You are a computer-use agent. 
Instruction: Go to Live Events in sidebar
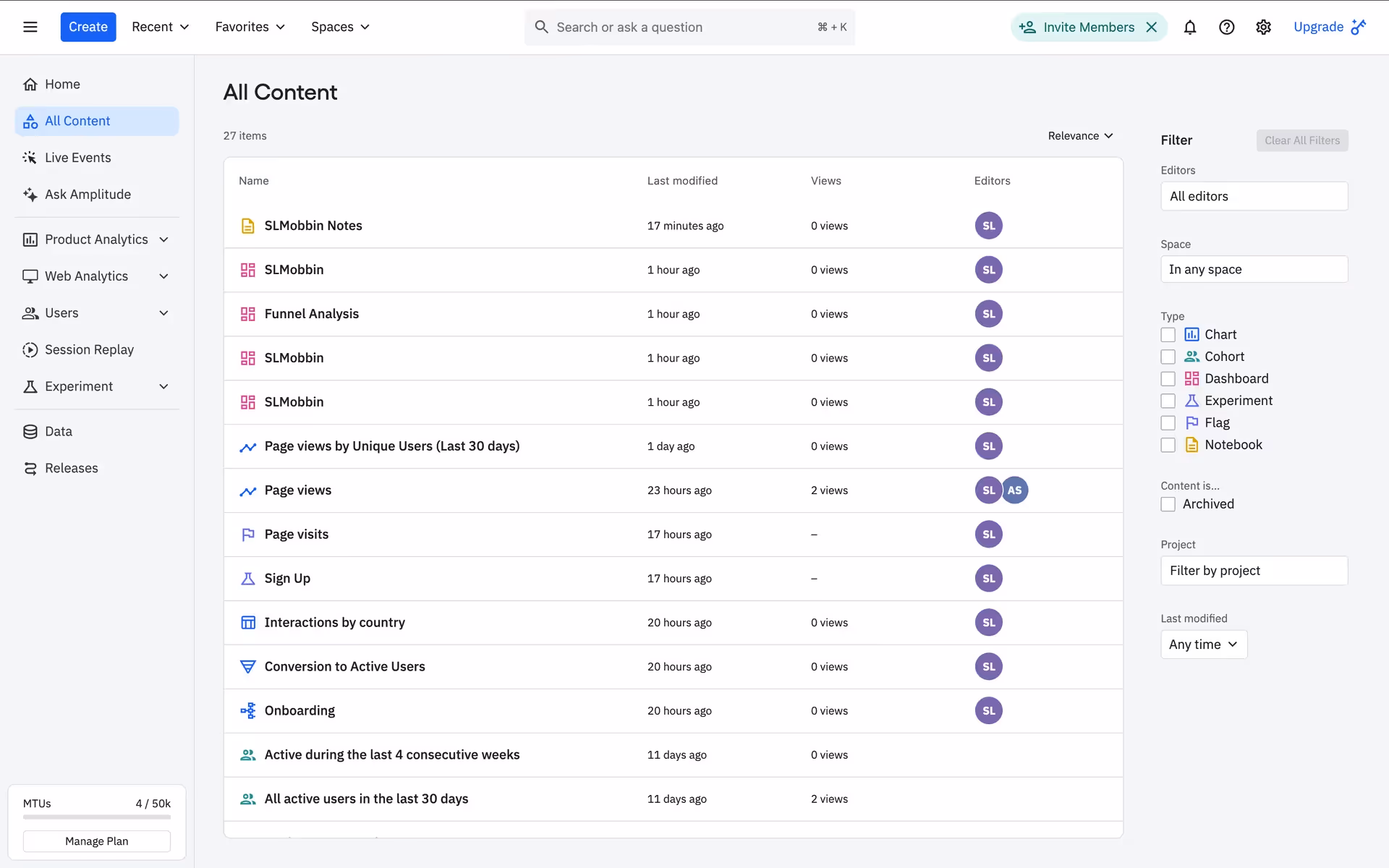77,158
